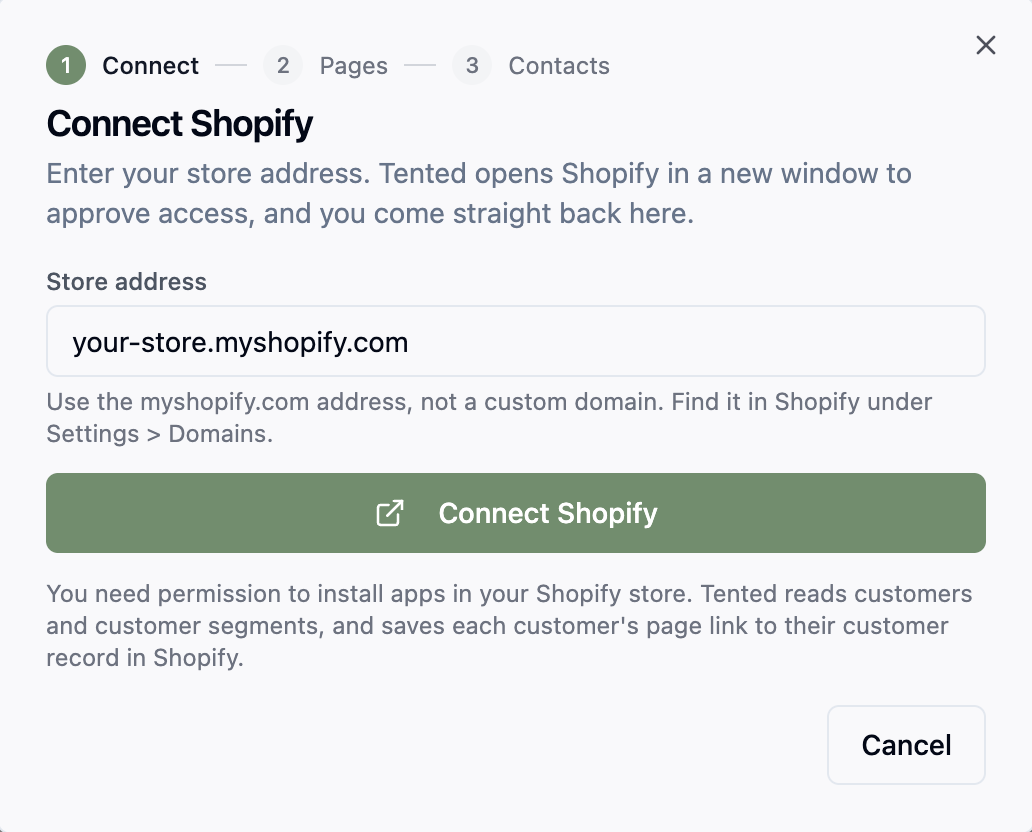Viewport: 1032px width, 832px height.
Task: Click the "Enter your store address" description
Action: pos(479,194)
